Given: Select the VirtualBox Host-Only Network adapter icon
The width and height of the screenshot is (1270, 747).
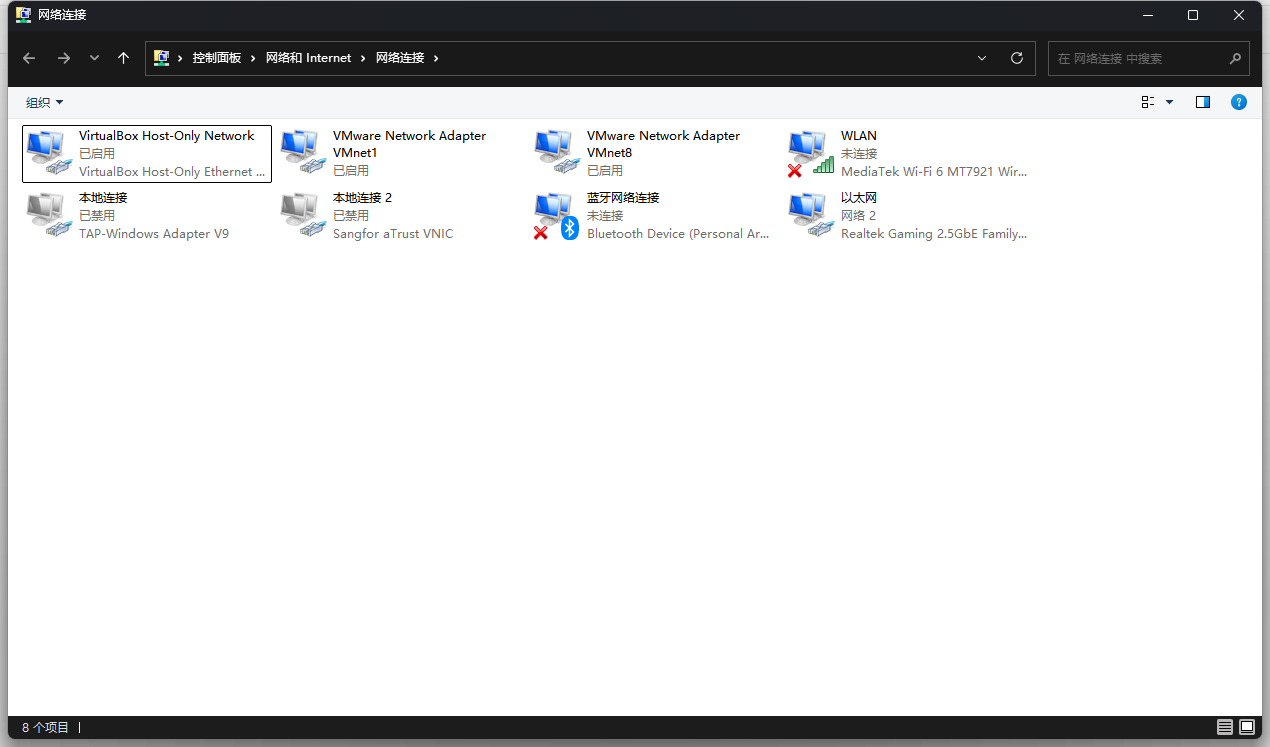Looking at the screenshot, I should tap(48, 153).
